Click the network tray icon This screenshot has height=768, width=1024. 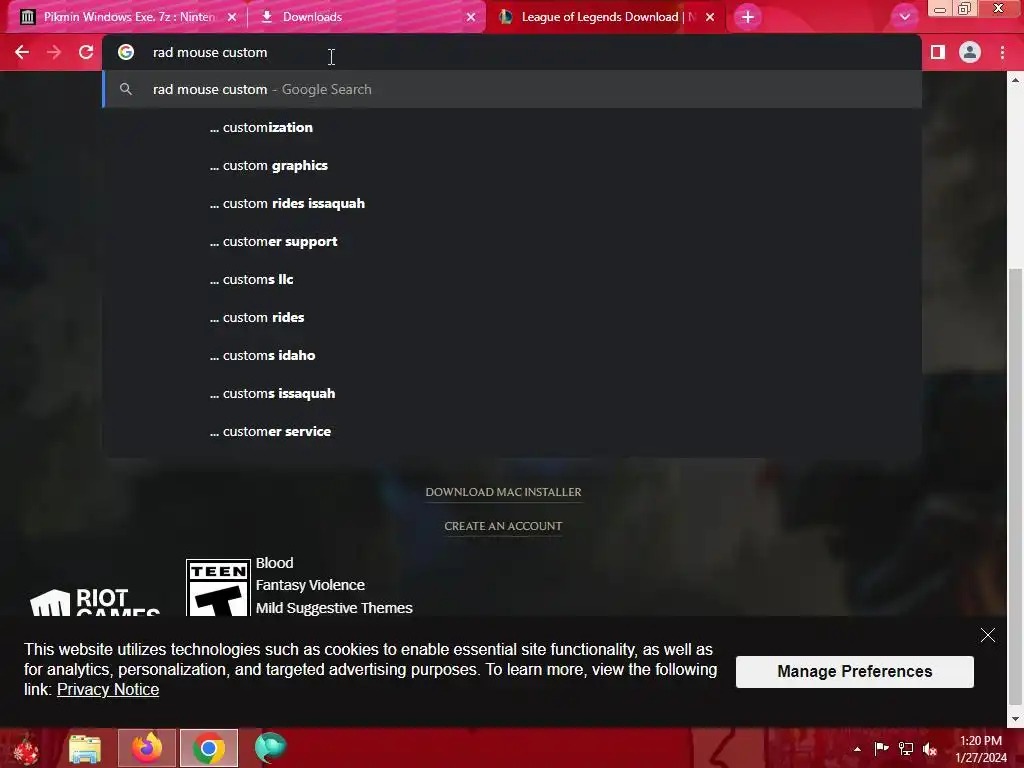906,748
